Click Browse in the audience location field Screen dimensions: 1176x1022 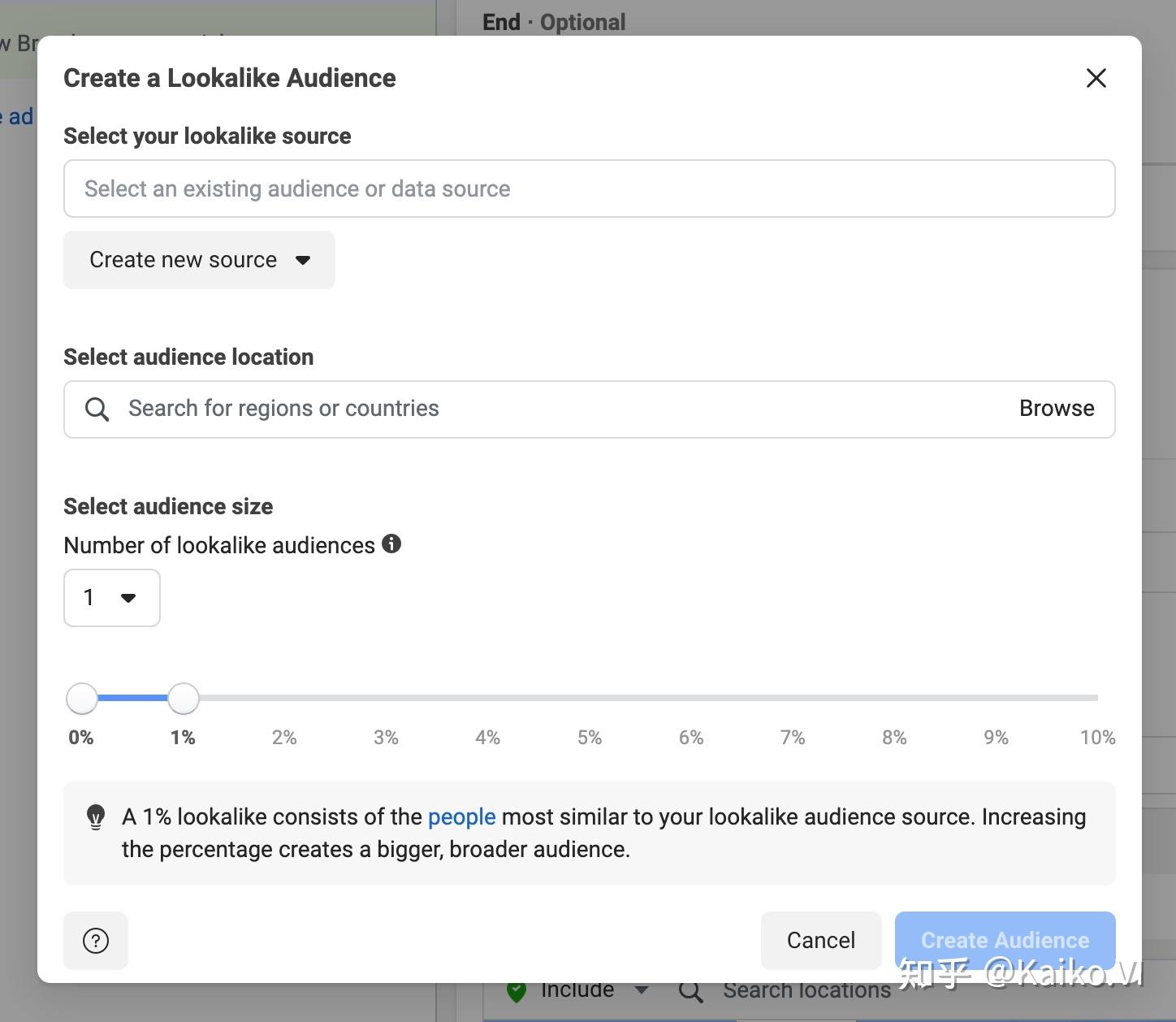1056,409
